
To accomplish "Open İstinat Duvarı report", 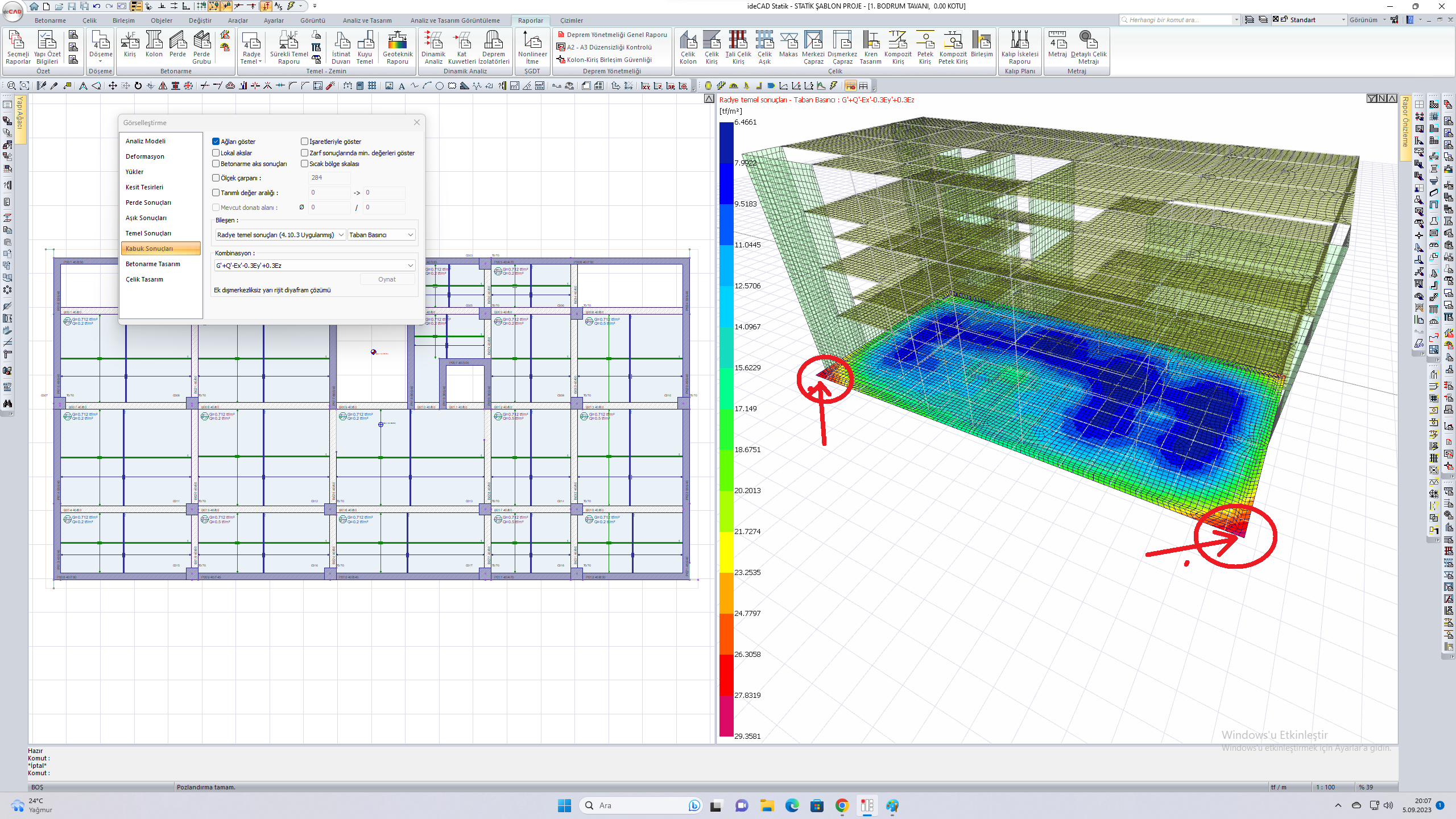I will point(341,48).
